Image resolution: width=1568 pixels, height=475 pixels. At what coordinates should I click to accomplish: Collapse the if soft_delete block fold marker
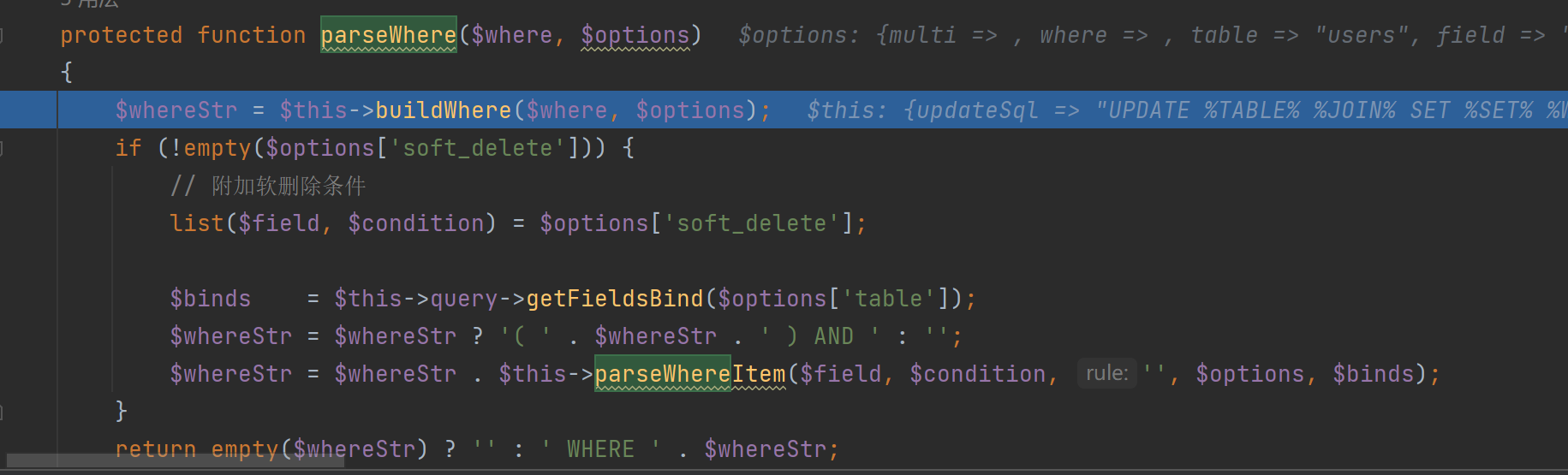point(3,148)
